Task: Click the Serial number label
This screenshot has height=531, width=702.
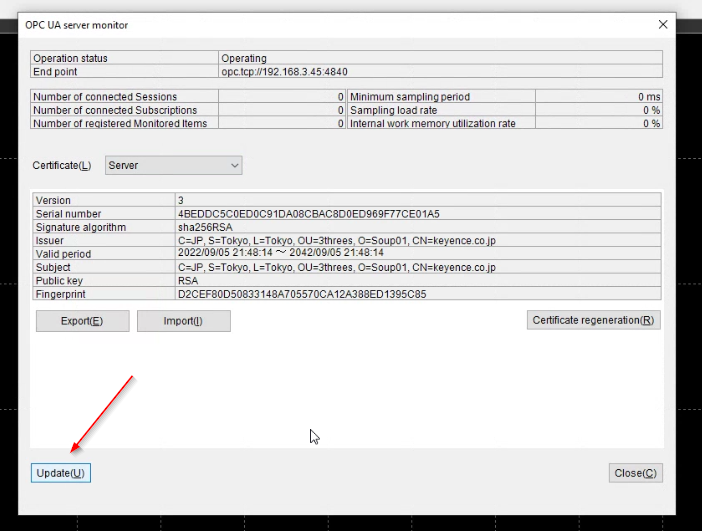Action: click(68, 214)
